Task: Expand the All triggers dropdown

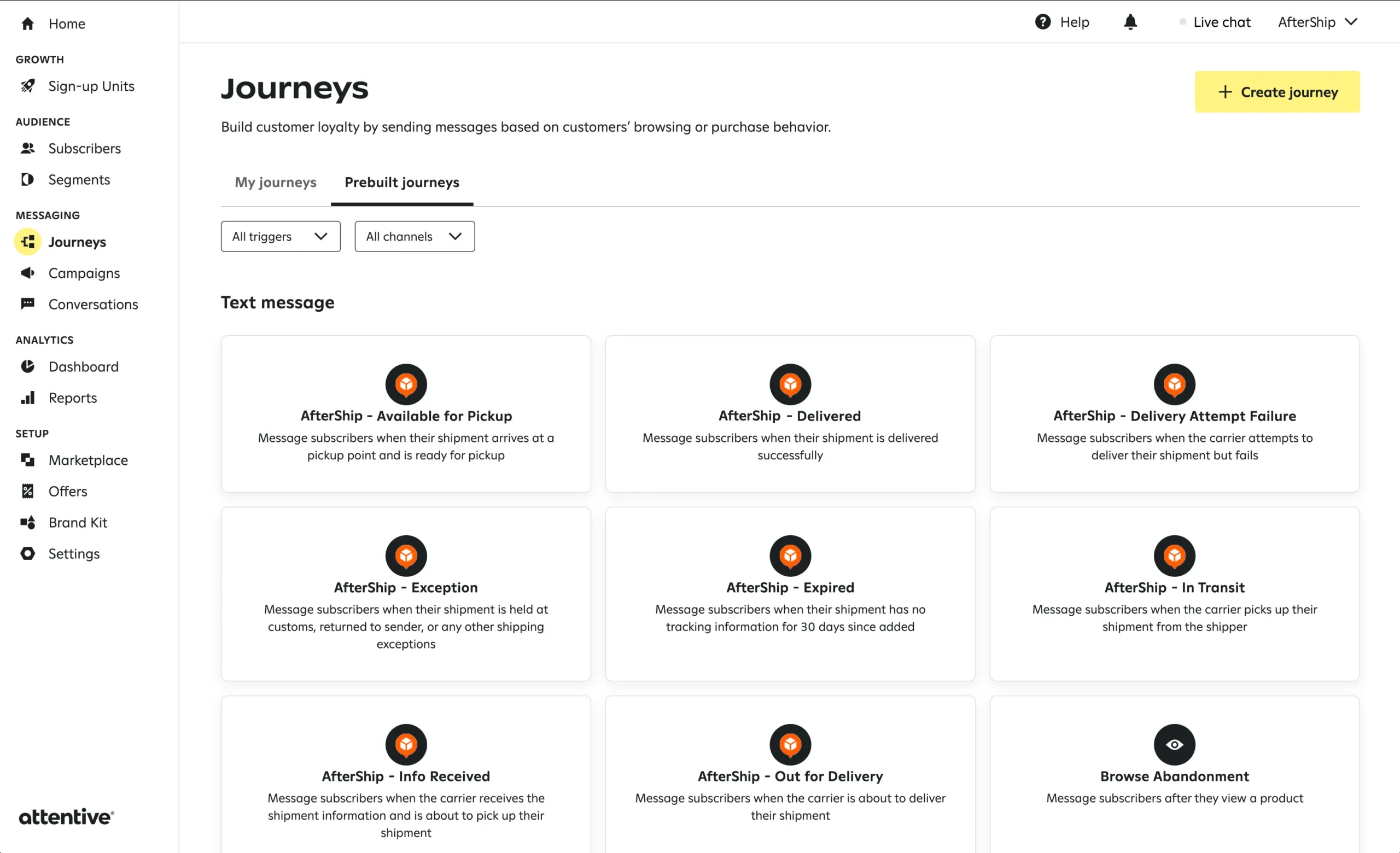Action: click(x=280, y=236)
